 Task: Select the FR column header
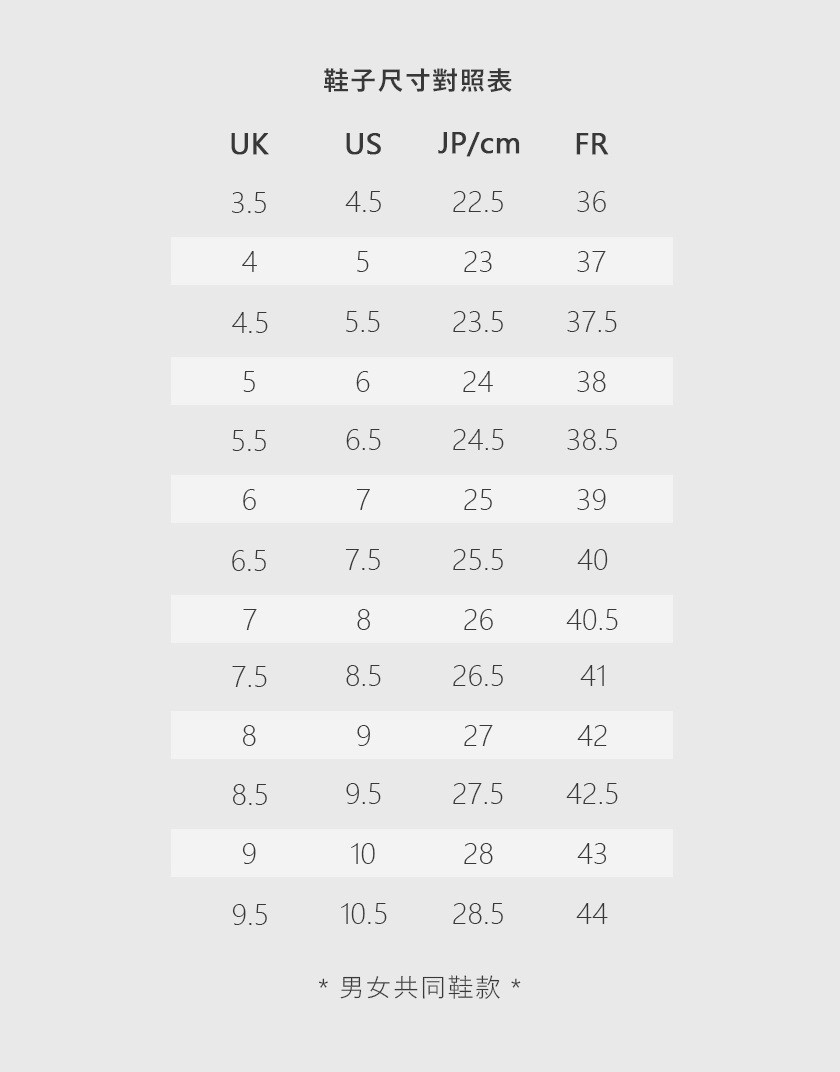591,144
